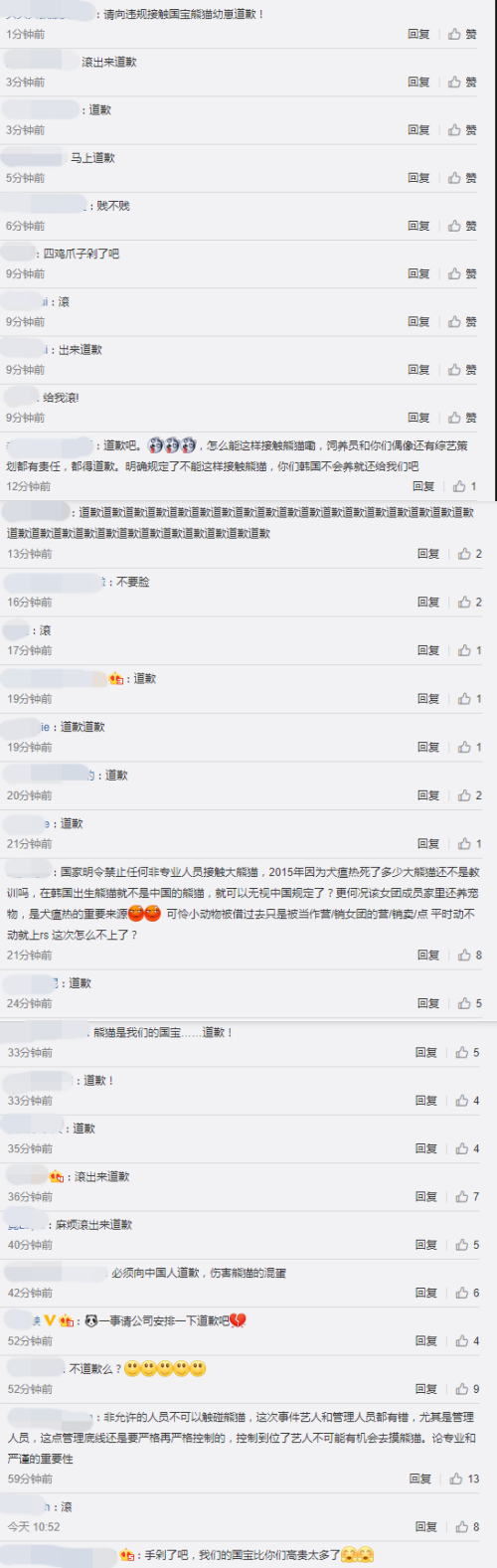Like the '马上道歉' comment
497x1568 pixels.
pyautogui.click(x=462, y=178)
